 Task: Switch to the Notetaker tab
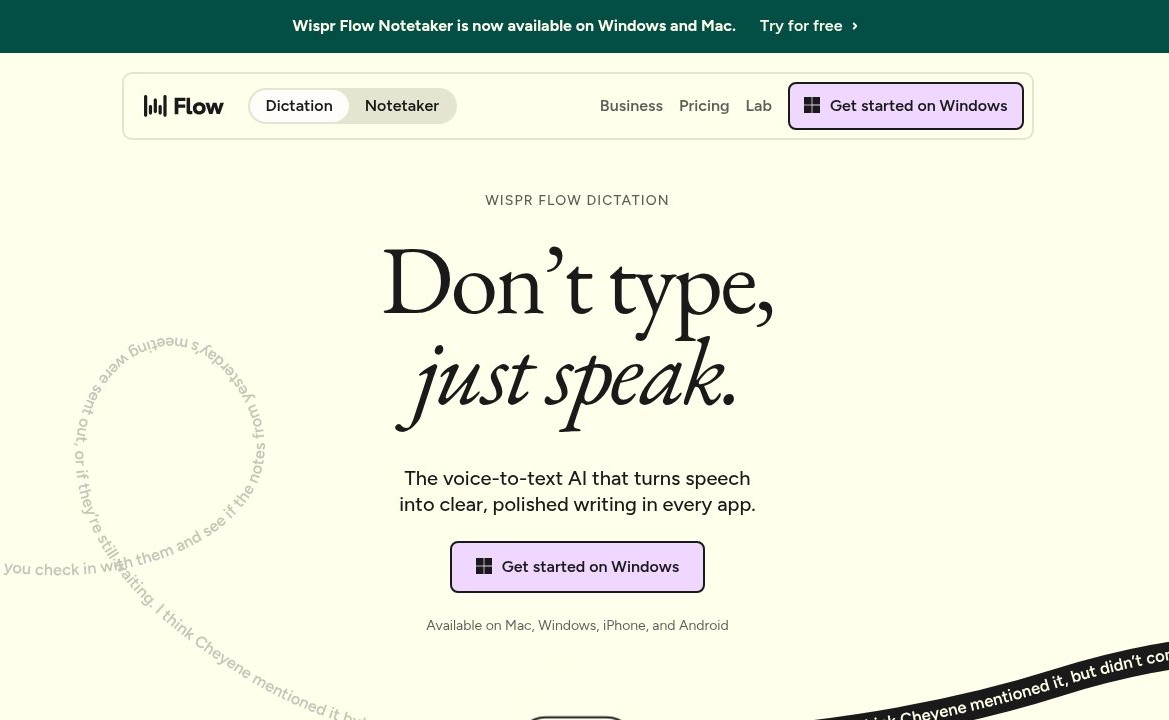click(402, 106)
